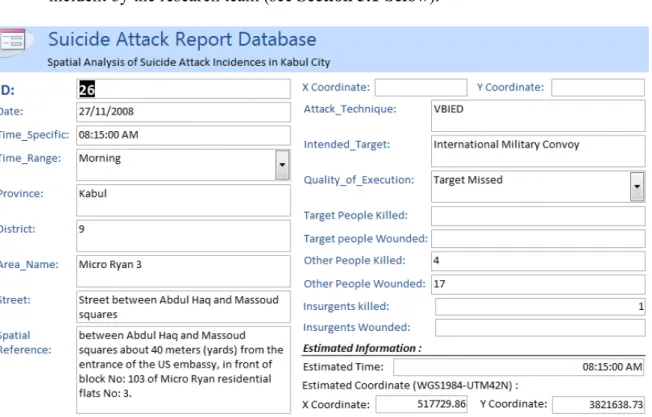Click the Target people Wounded label
652x417 pixels.
366,239
